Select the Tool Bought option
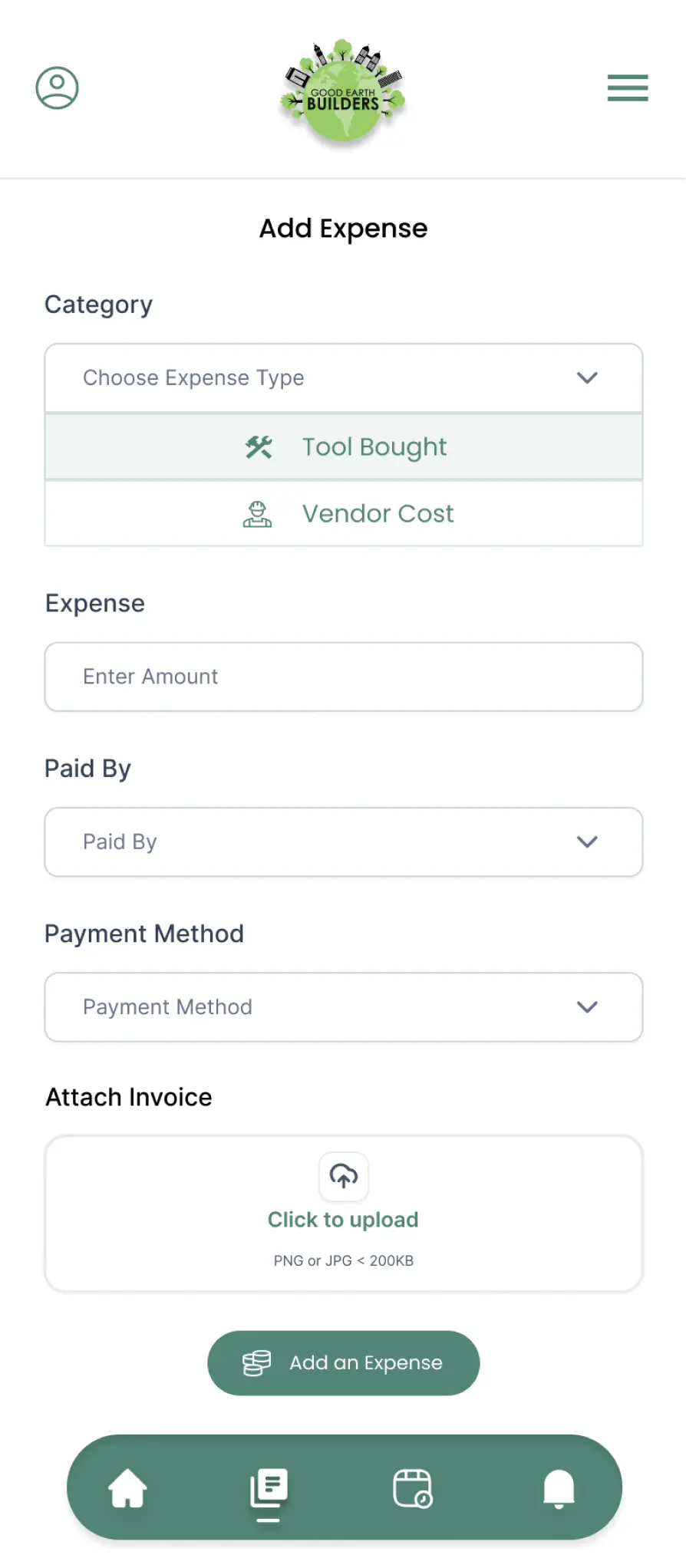 374,447
